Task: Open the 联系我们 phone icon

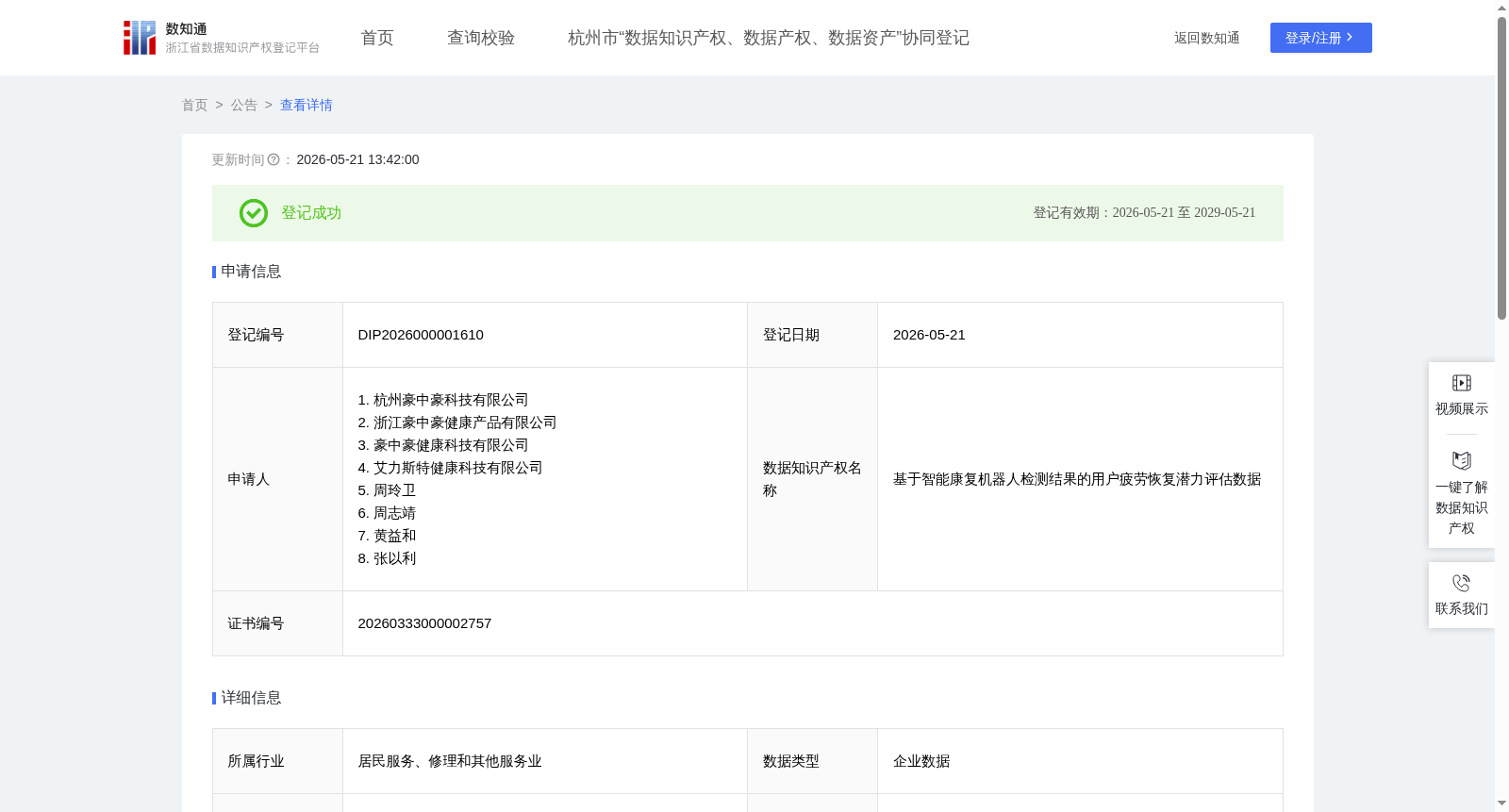Action: [1462, 583]
